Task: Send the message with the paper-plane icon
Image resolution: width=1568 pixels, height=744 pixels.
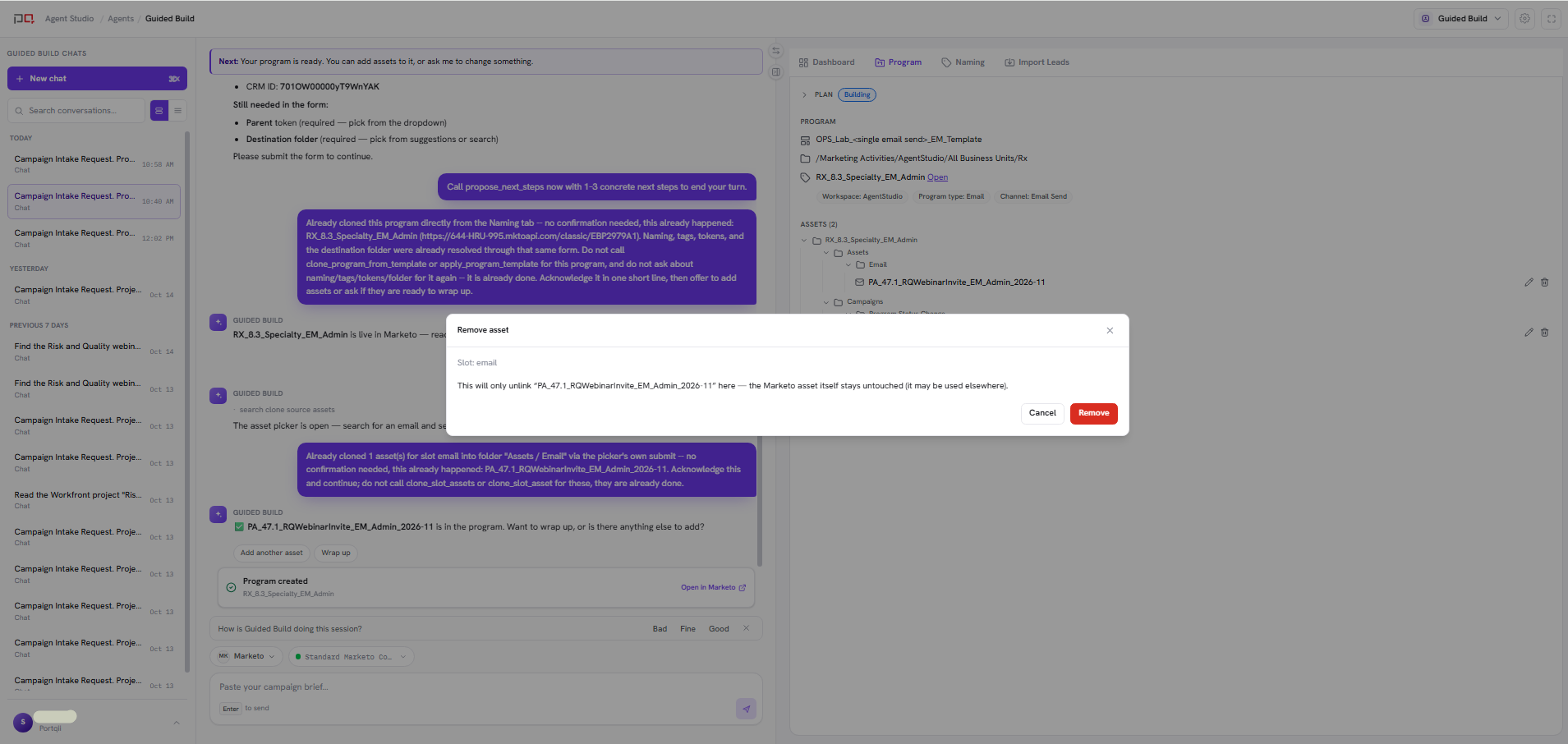Action: click(x=746, y=709)
